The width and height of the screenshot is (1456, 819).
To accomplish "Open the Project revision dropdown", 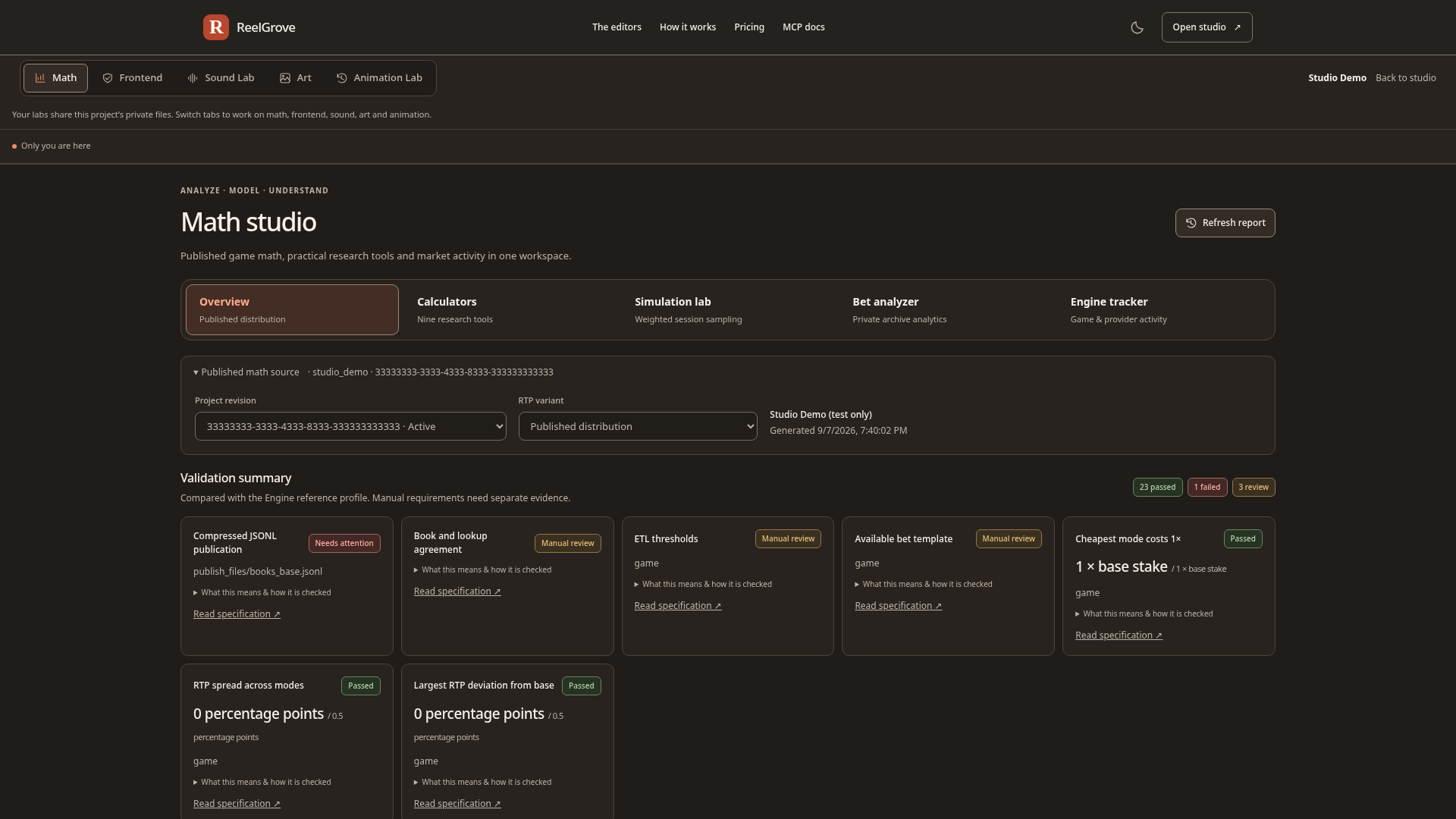I will tap(350, 426).
